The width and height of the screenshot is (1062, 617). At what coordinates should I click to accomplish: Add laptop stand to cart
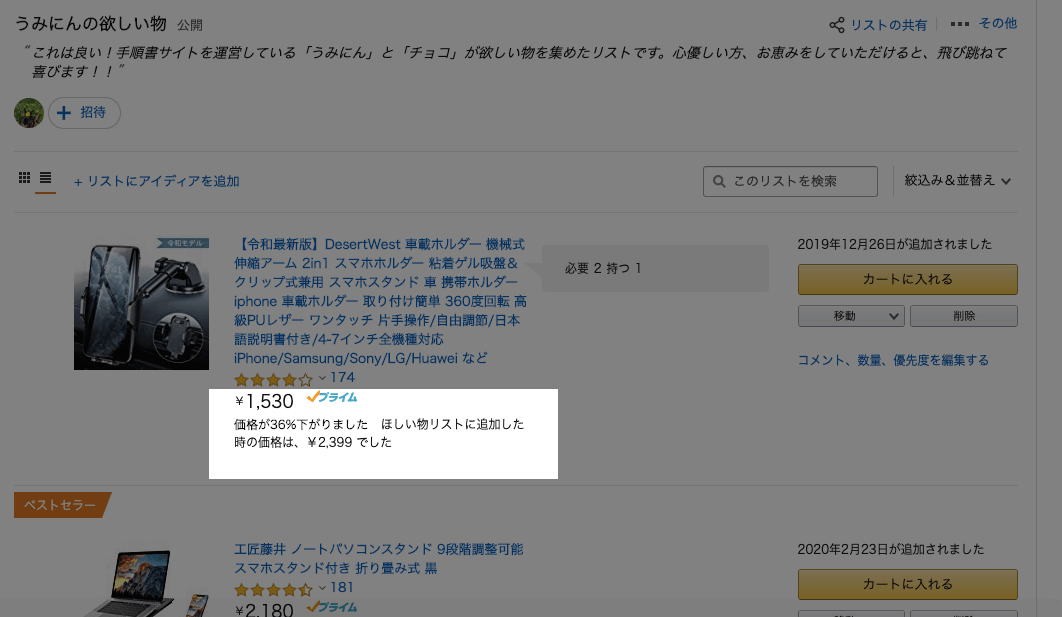click(907, 584)
